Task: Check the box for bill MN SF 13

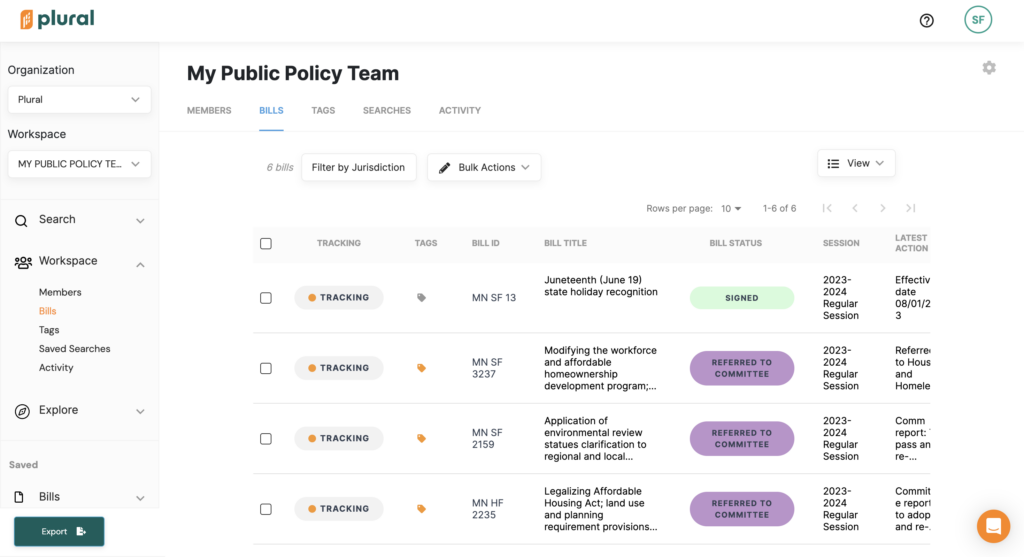Action: (266, 298)
